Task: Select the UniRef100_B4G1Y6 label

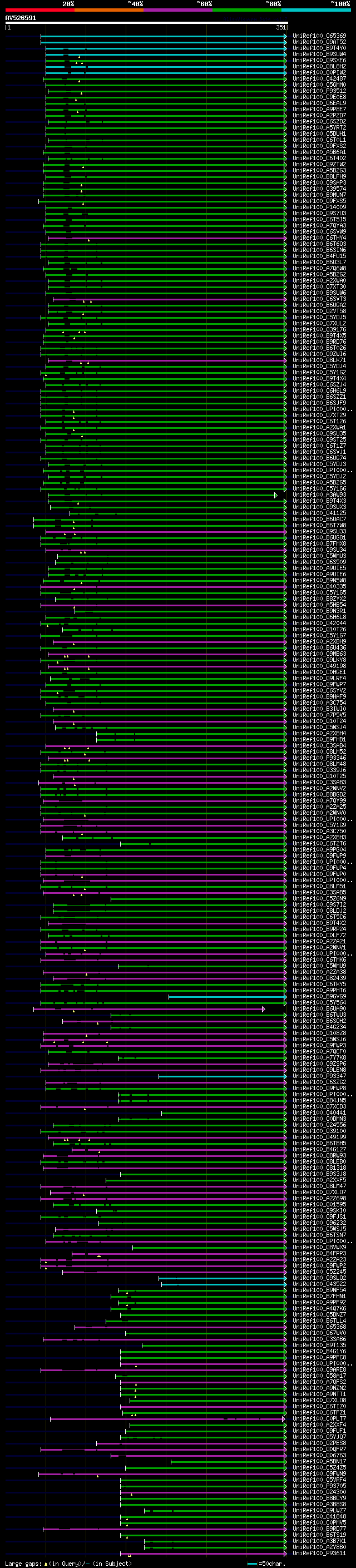Action: click(x=319, y=1351)
